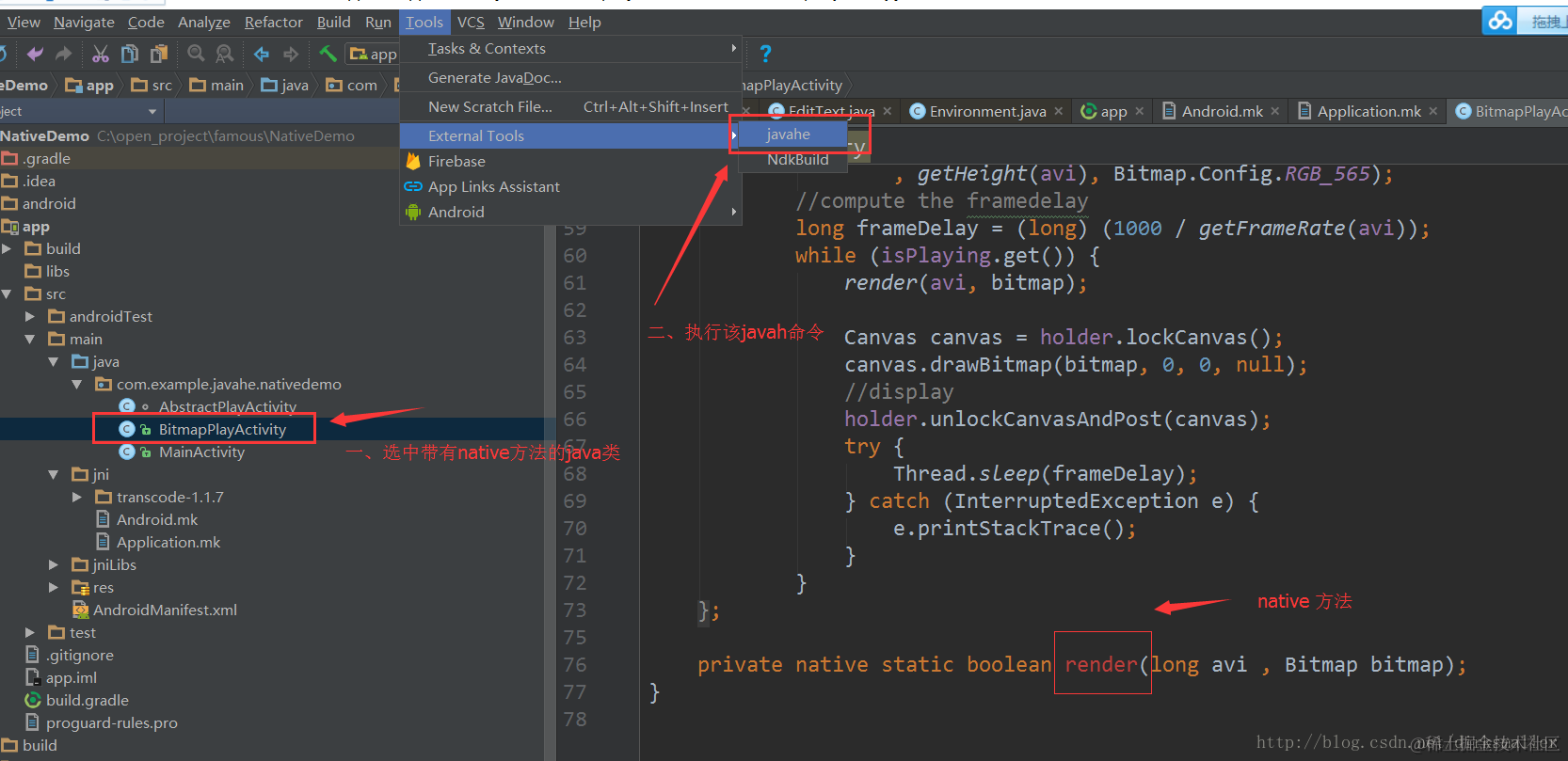This screenshot has width=1568, height=761.
Task: Click the Undo toolbar icon
Action: [x=35, y=54]
